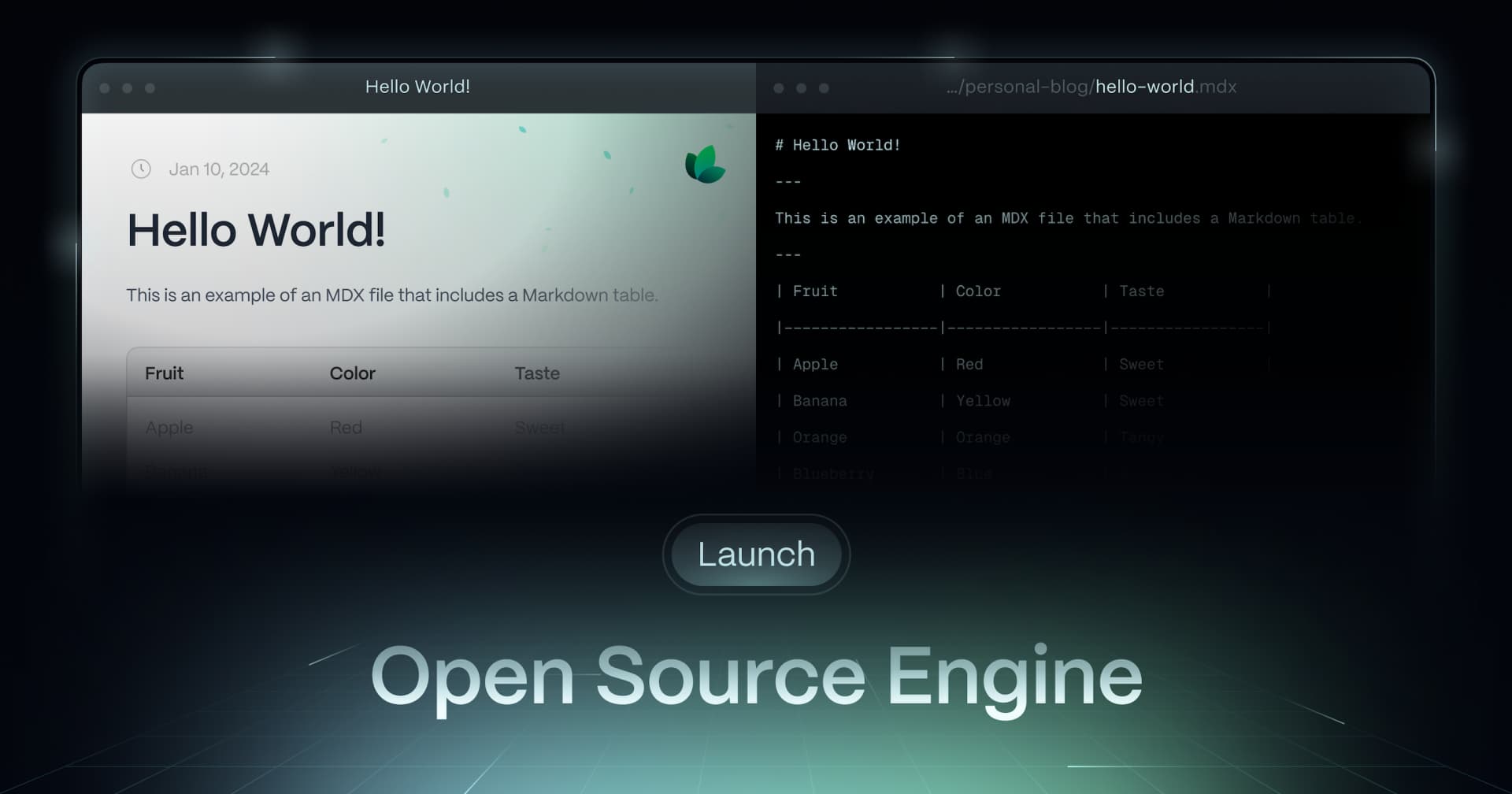Click the first traffic-light dot on editor window
This screenshot has height=794, width=1512.
[780, 88]
